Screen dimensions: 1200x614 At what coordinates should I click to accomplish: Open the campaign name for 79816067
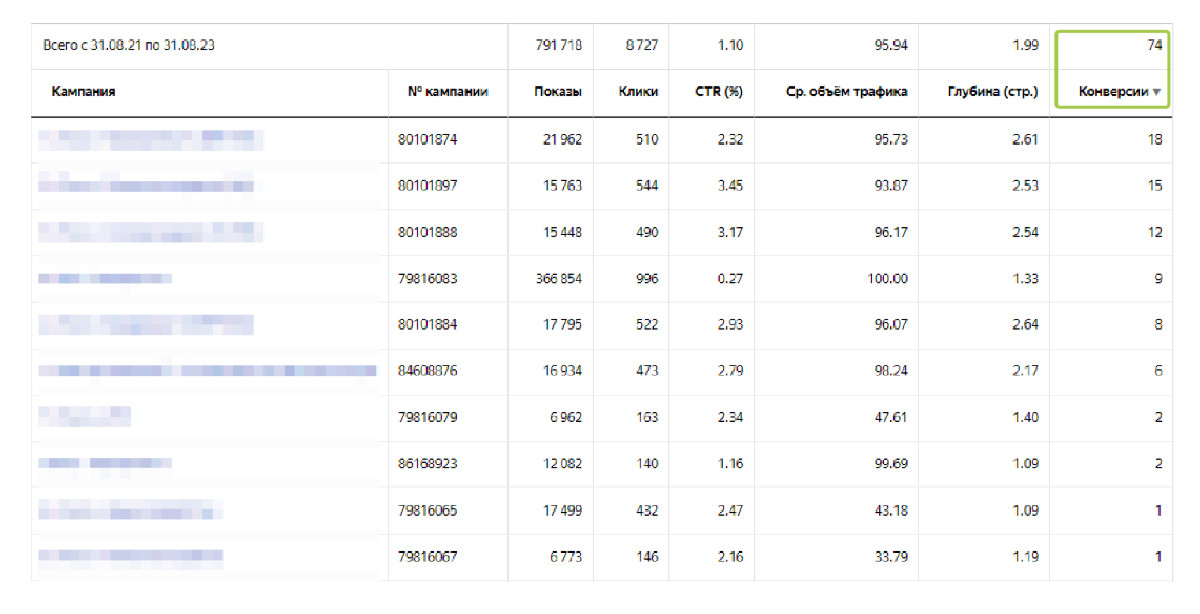[130, 556]
